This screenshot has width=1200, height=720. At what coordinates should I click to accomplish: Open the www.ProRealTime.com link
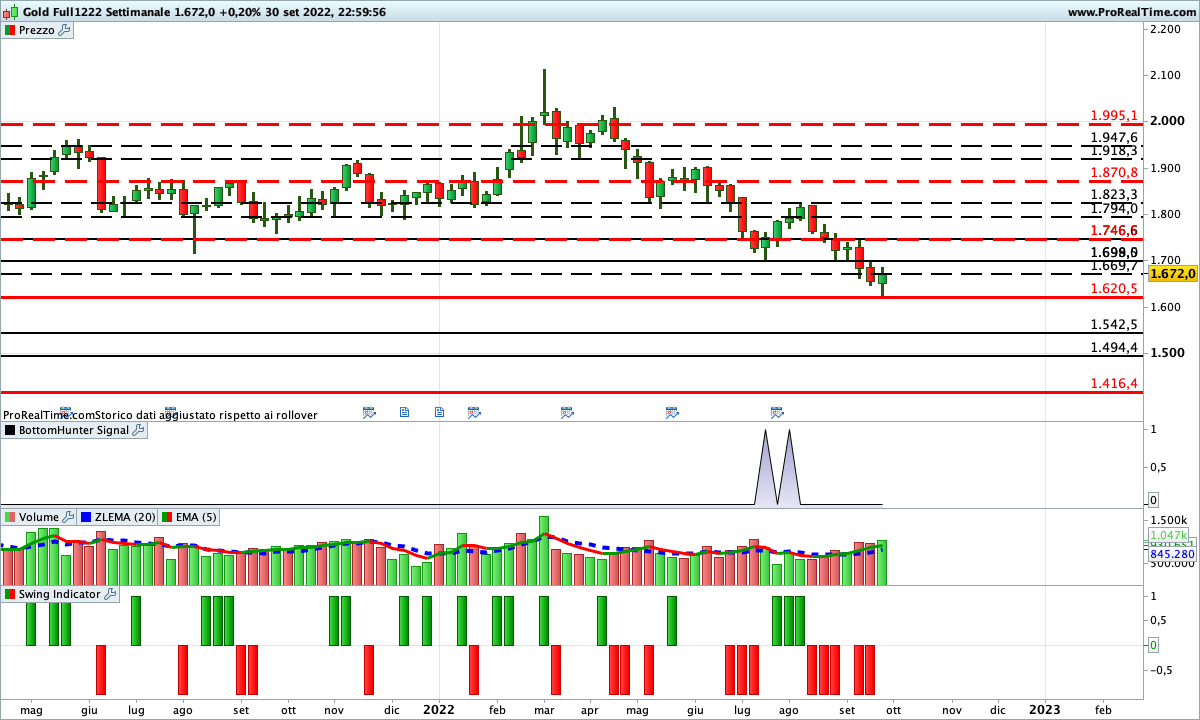pyautogui.click(x=1131, y=11)
